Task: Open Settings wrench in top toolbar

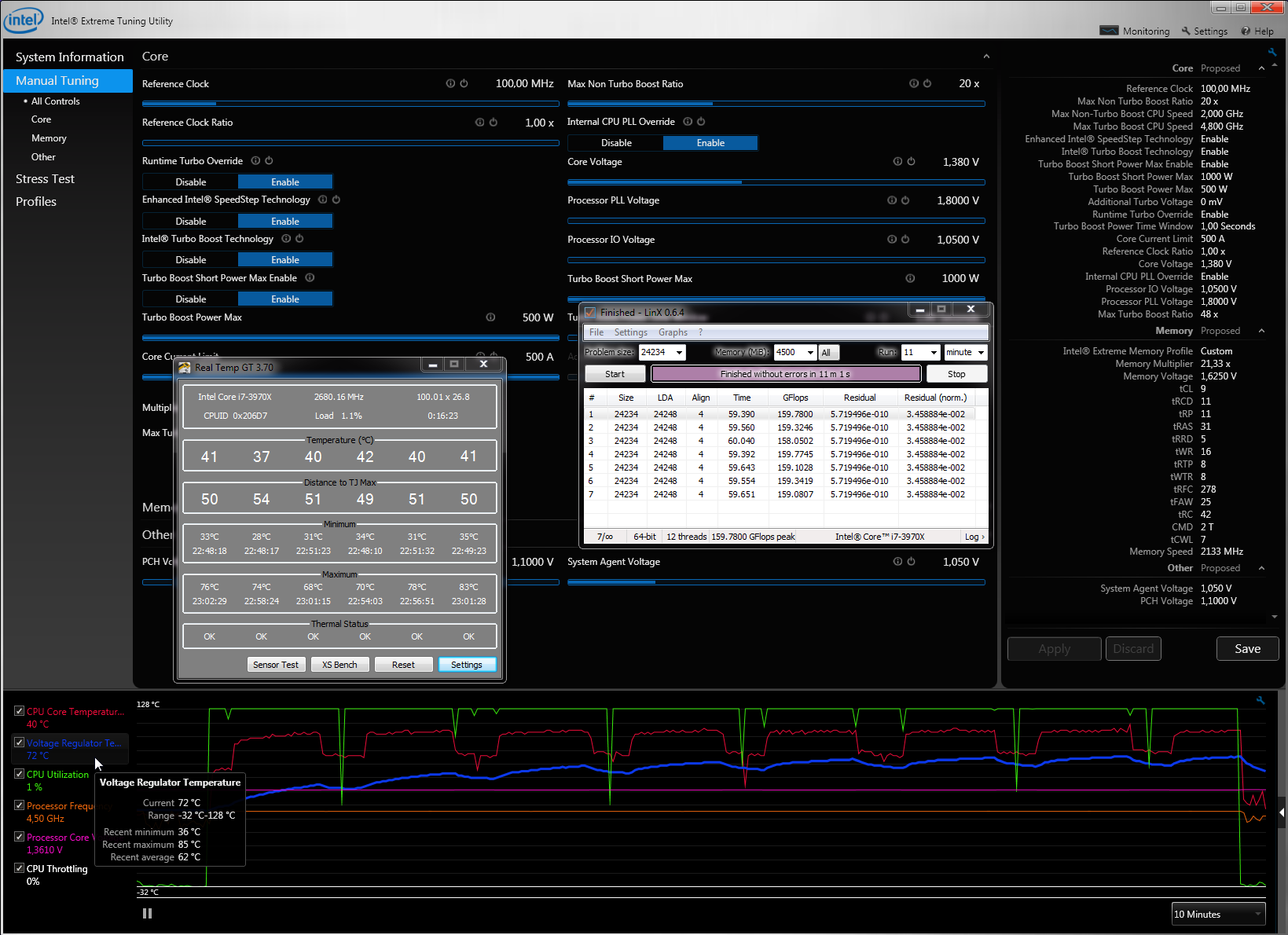Action: coord(1204,31)
